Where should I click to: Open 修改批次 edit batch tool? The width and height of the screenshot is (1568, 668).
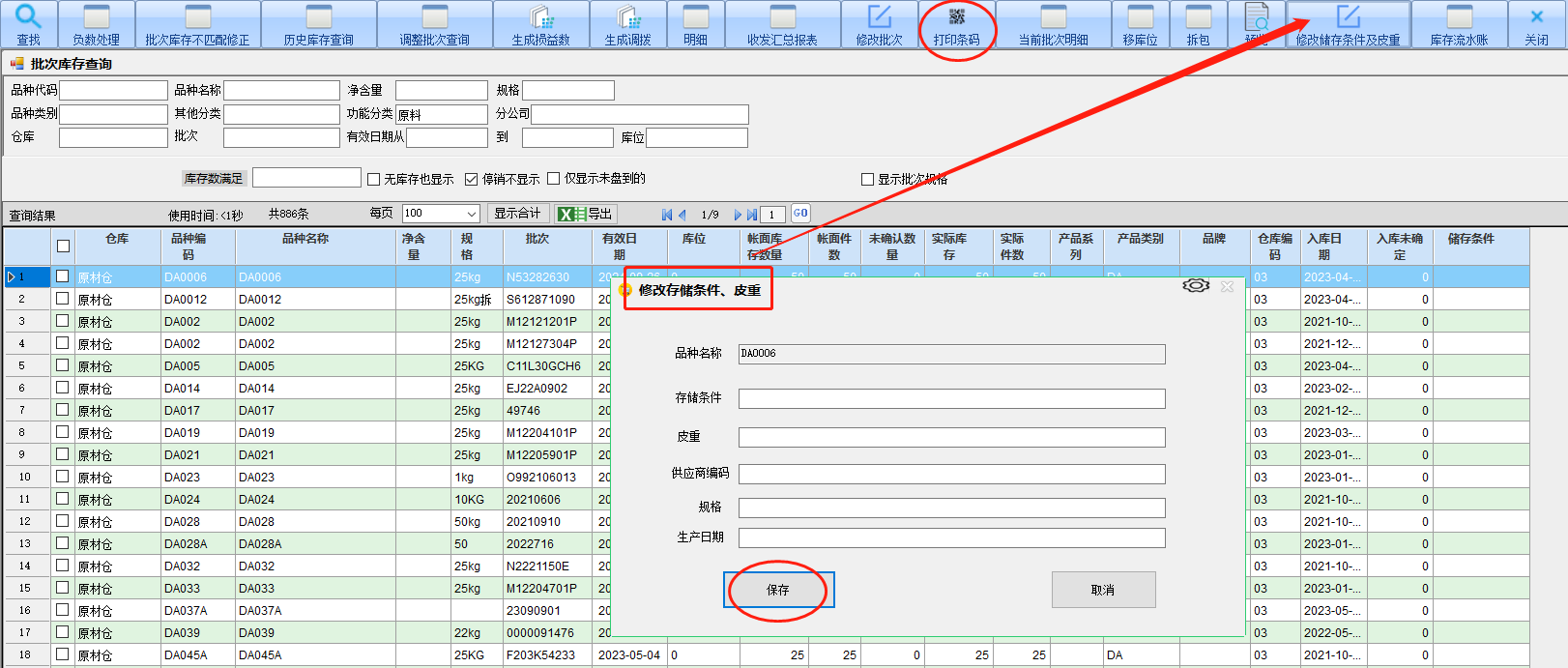tap(879, 17)
